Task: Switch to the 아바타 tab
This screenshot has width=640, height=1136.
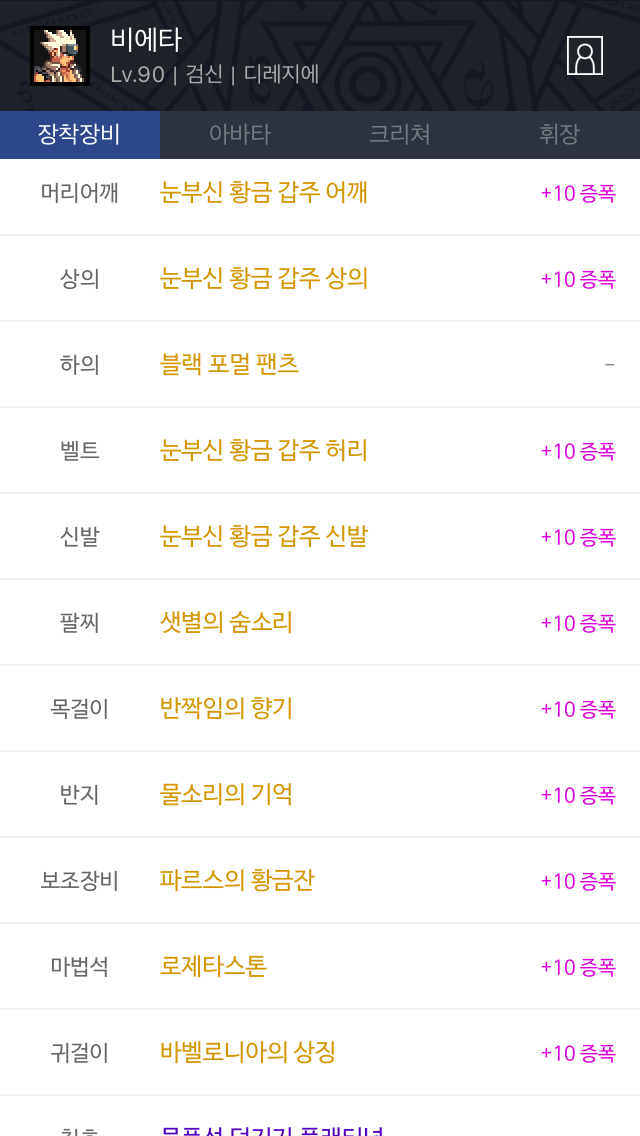Action: pos(240,134)
